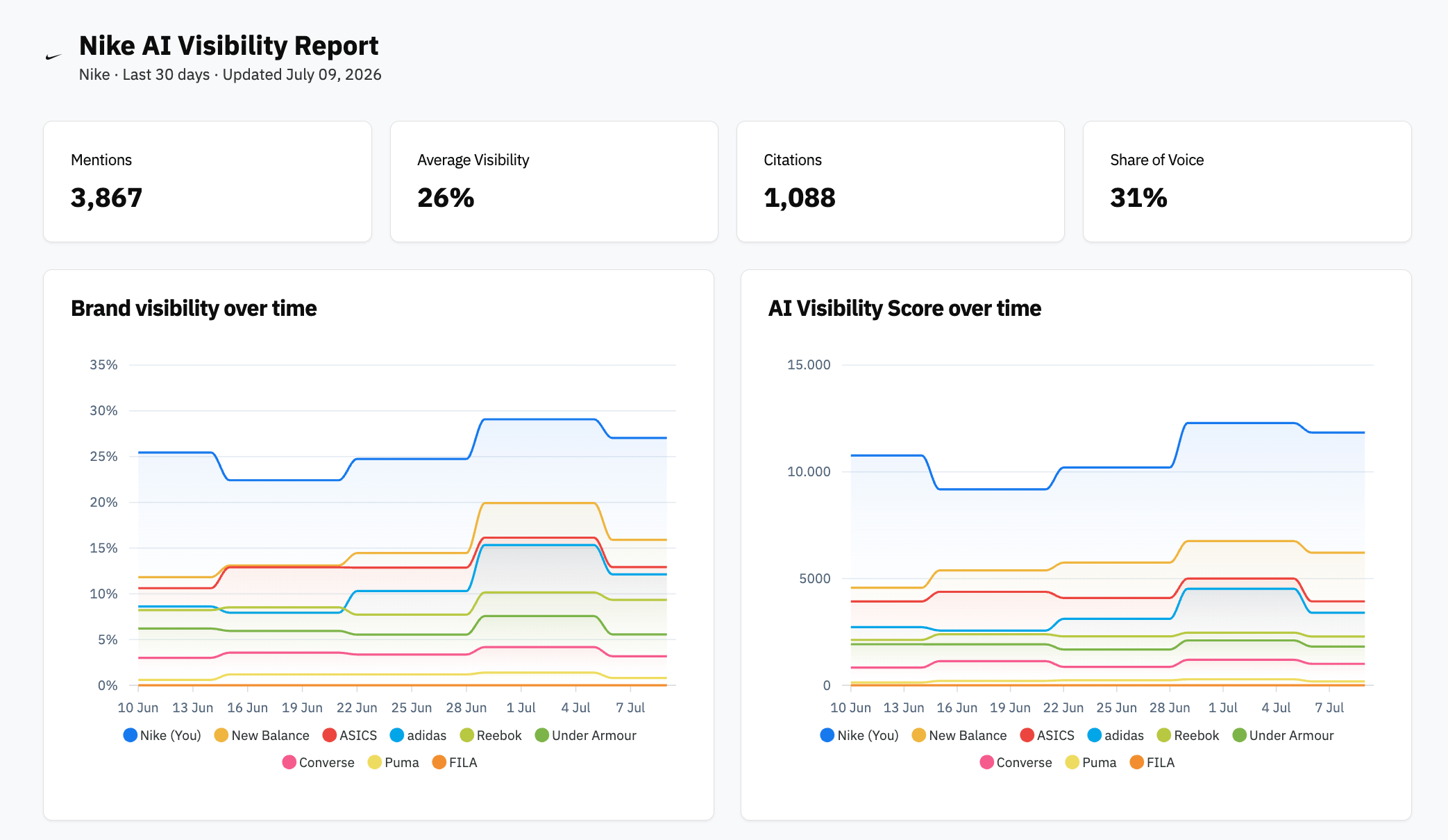This screenshot has width=1448, height=840.
Task: Click the 15% y-axis label
Action: (103, 548)
